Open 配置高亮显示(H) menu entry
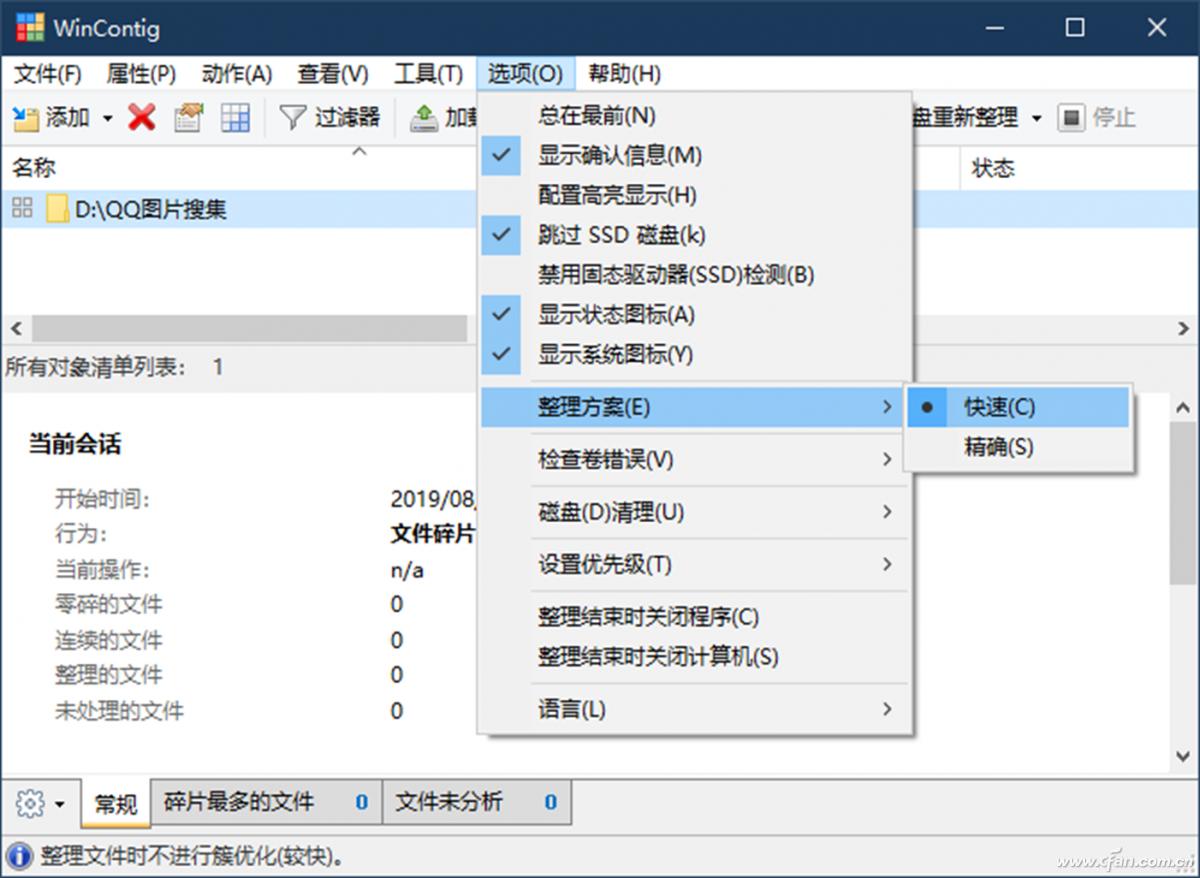The width and height of the screenshot is (1200, 878). pos(695,195)
